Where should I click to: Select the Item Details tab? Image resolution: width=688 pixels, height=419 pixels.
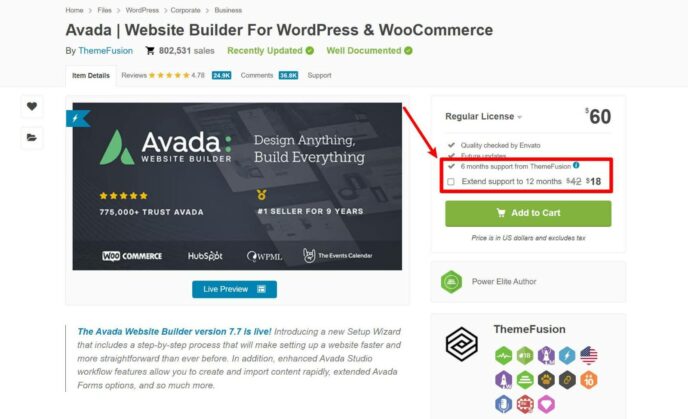[x=91, y=75]
